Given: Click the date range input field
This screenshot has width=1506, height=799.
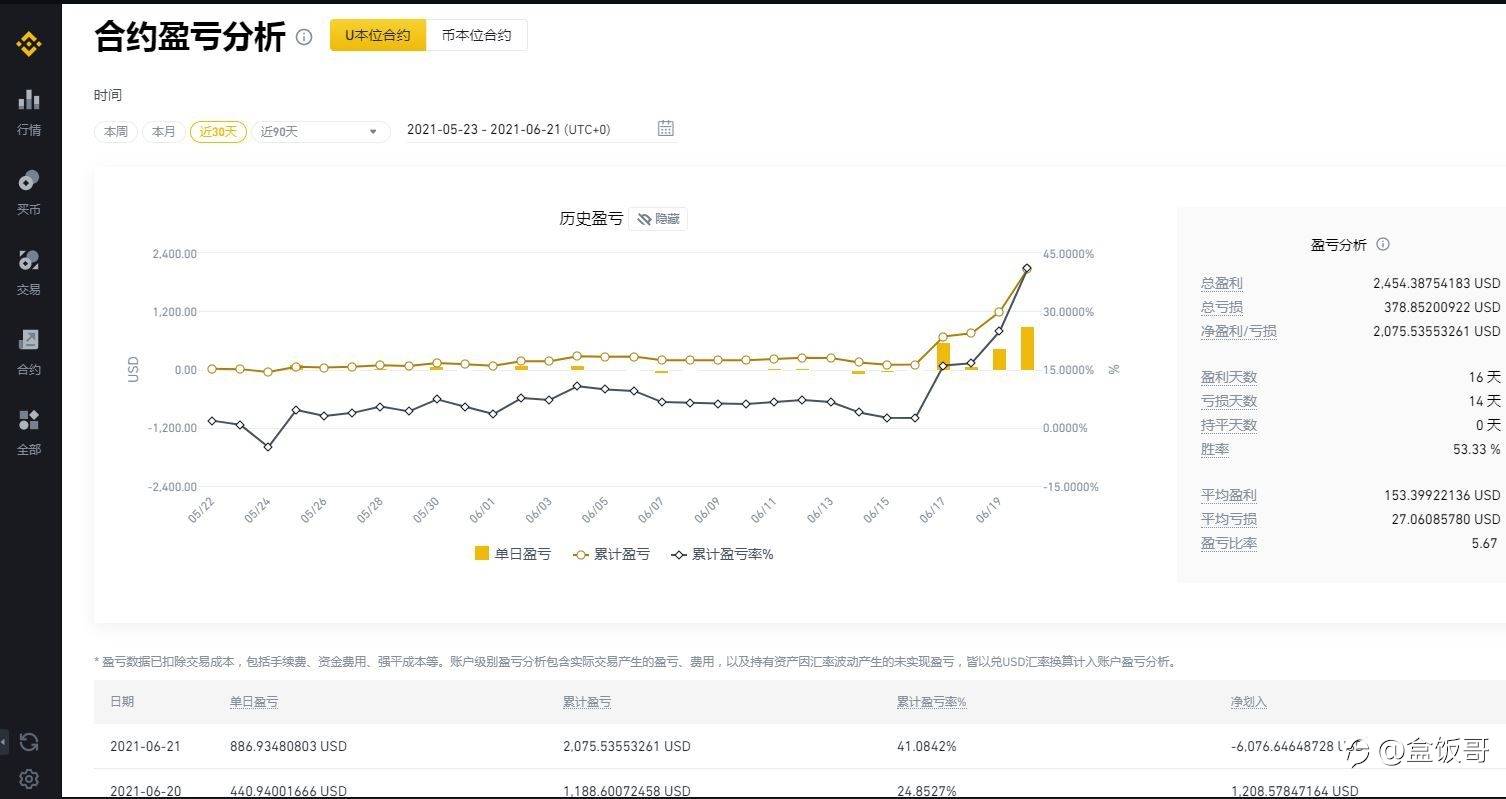Looking at the screenshot, I should [x=510, y=130].
